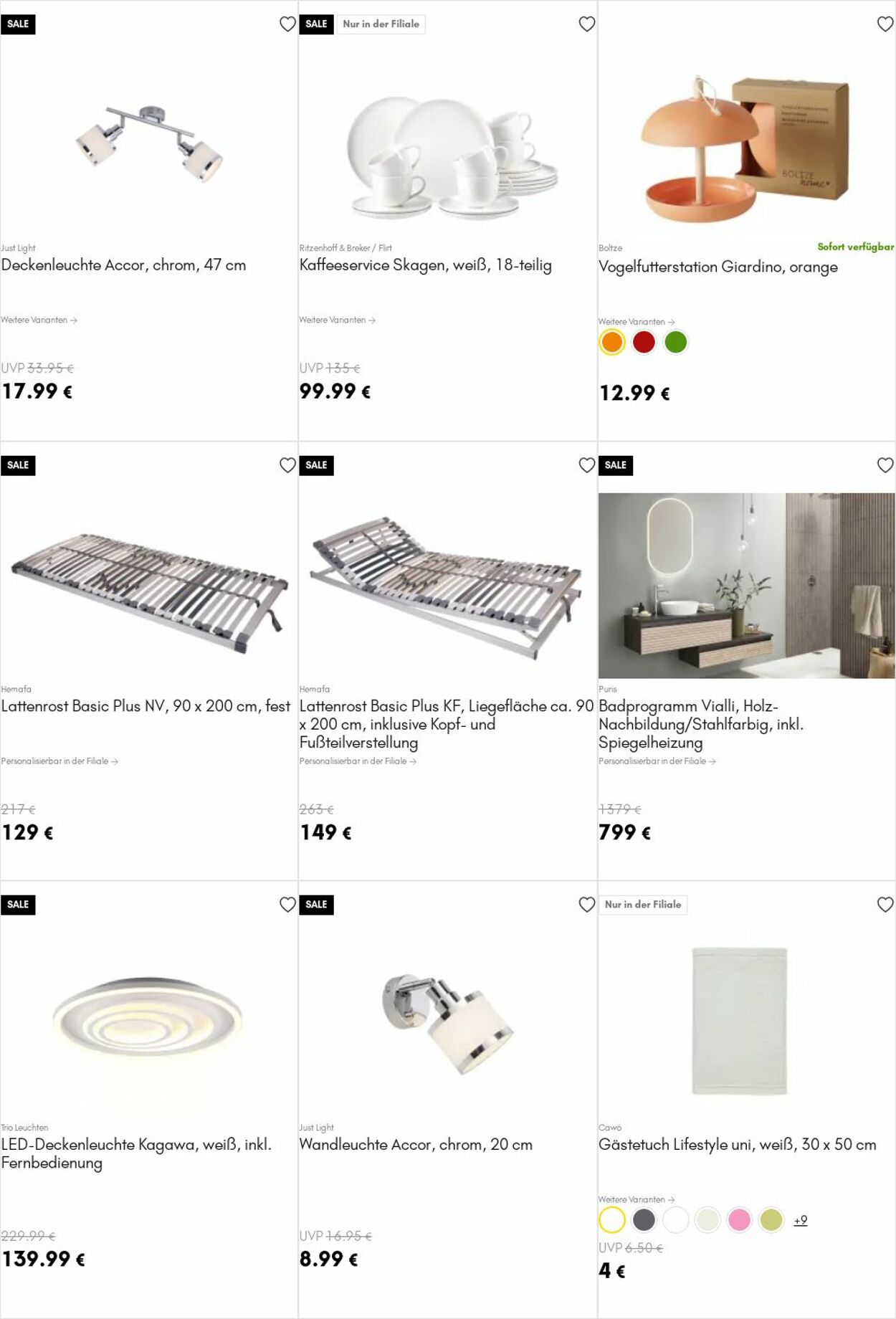Heart the Lattenrost Basic Plus KF product
This screenshot has height=1319, width=896.
tap(586, 465)
